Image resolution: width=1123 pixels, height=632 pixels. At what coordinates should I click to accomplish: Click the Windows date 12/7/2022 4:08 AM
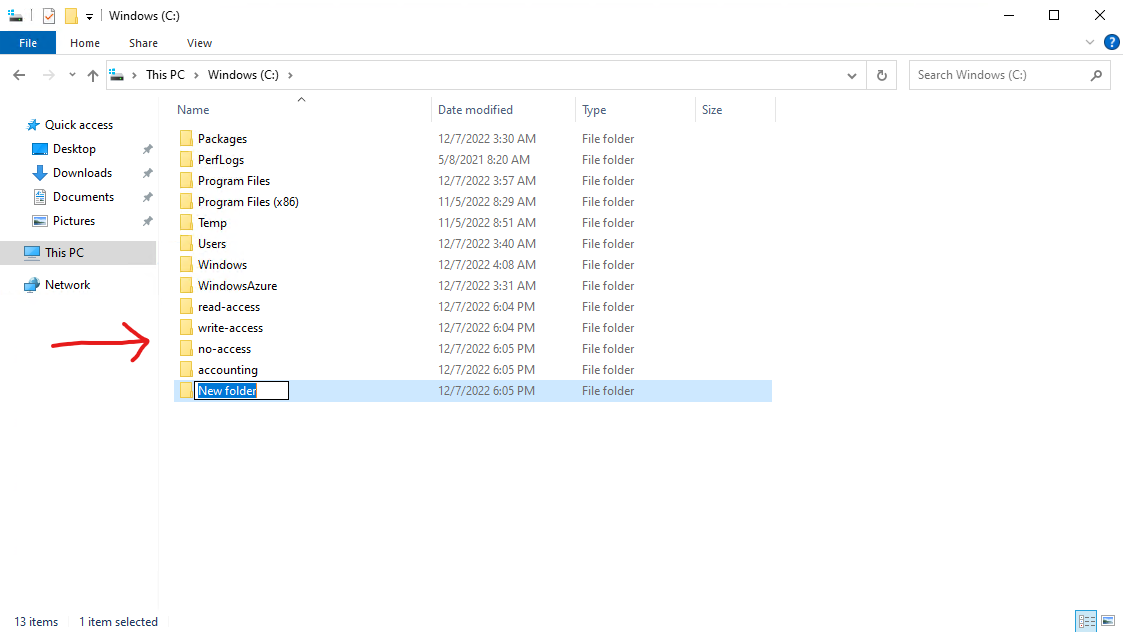point(487,265)
